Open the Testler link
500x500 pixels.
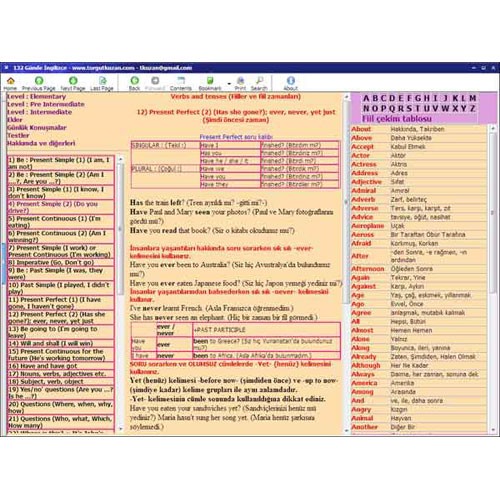pos(18,135)
